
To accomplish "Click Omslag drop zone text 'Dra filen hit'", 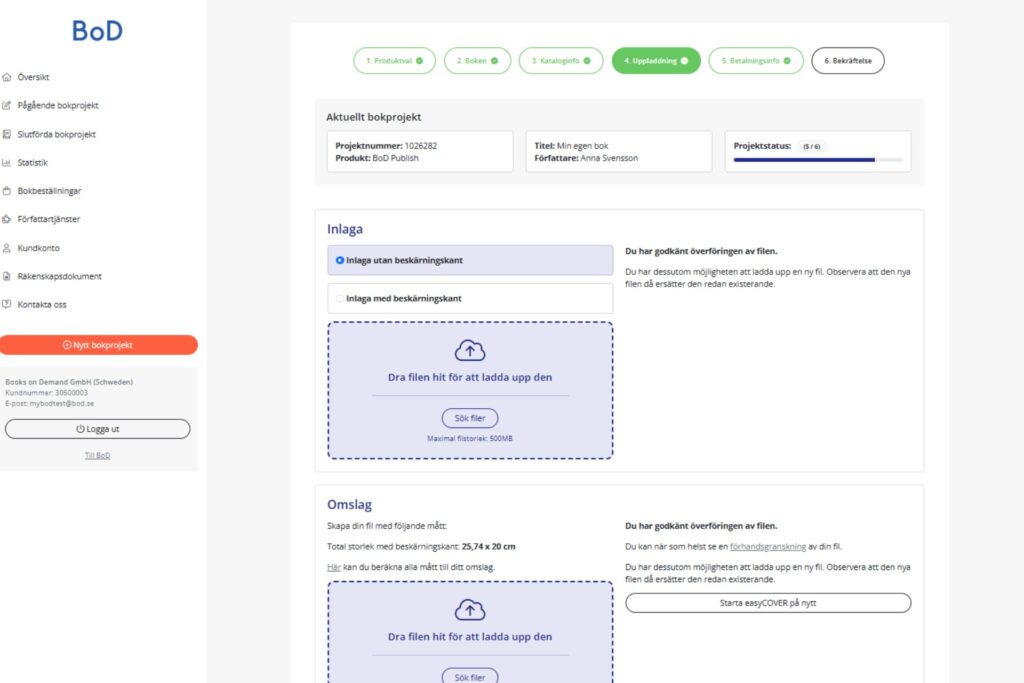I will [x=470, y=637].
